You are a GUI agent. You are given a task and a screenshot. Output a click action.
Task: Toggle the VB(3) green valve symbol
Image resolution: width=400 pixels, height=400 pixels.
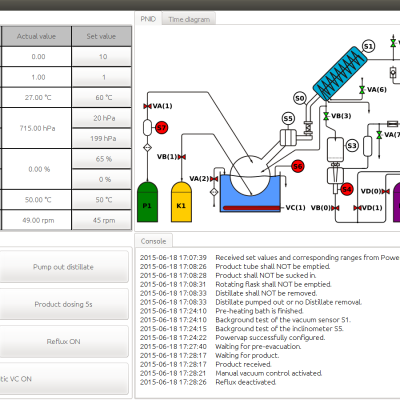[326, 116]
